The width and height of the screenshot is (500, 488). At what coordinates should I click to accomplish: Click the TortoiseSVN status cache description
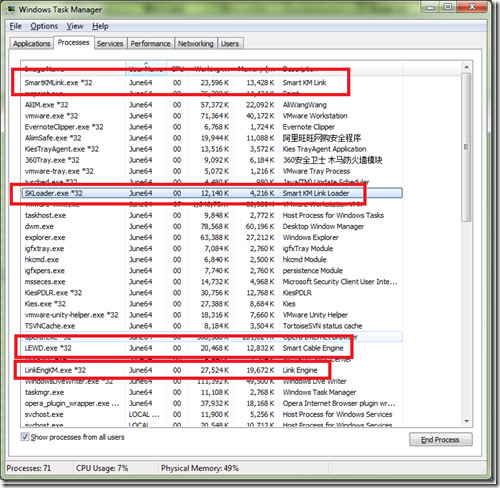322,326
